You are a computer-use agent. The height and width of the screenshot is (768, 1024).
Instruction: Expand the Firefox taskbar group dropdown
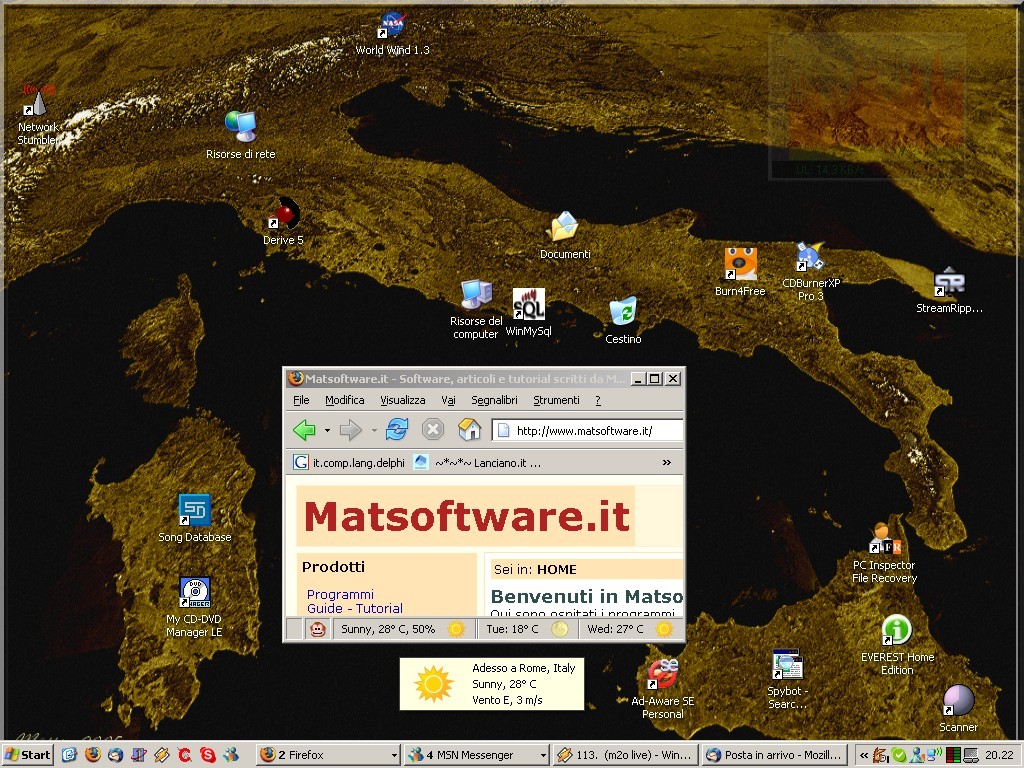click(394, 756)
